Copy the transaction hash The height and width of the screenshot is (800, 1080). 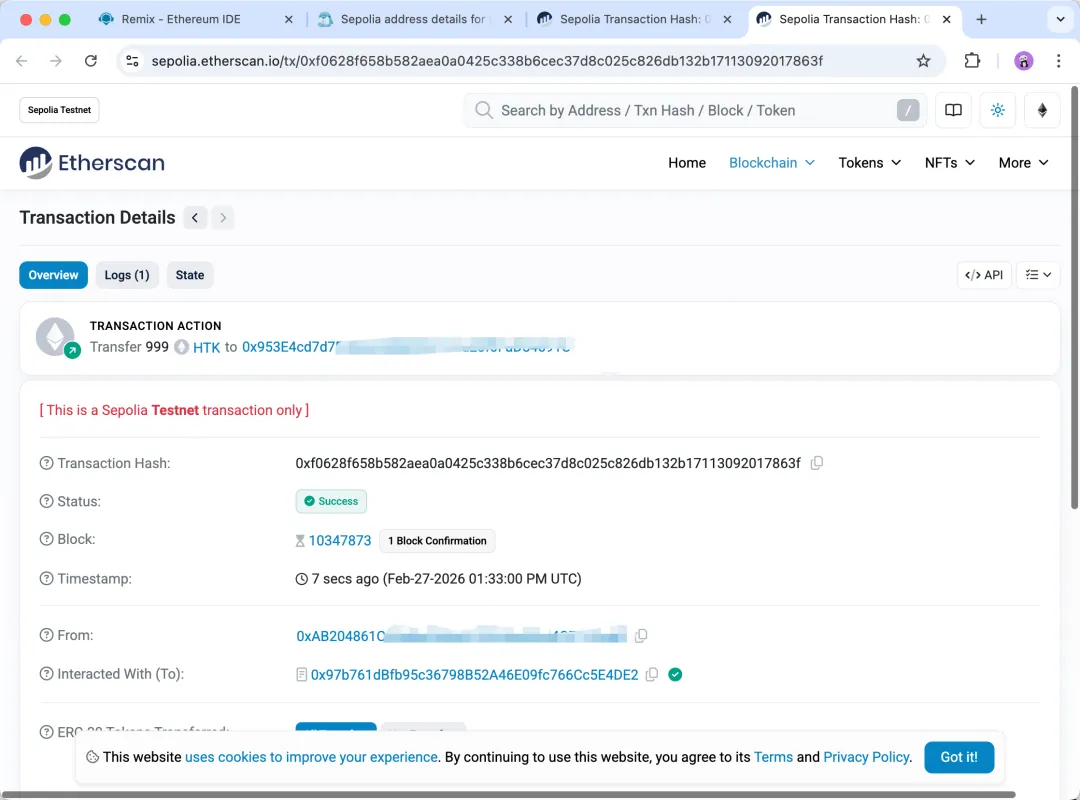(x=816, y=463)
